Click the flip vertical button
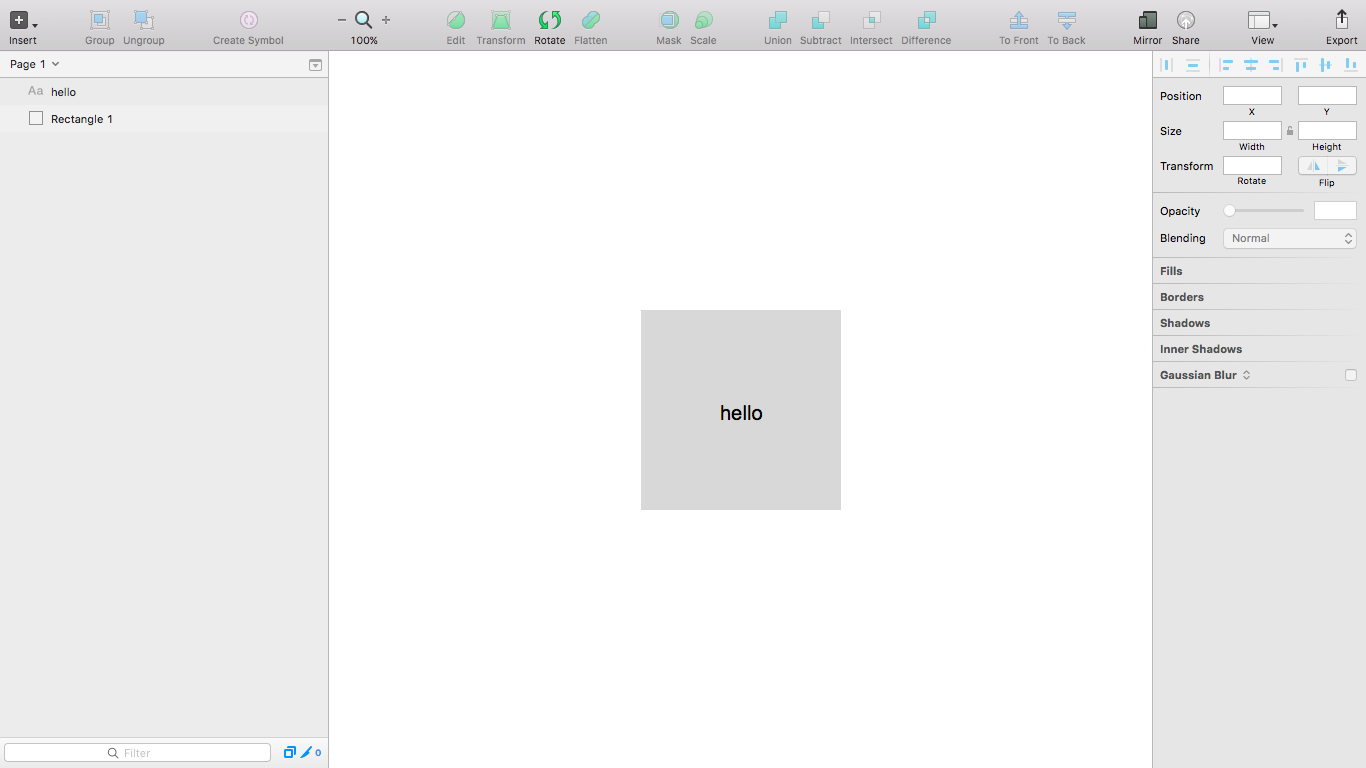 [1342, 166]
